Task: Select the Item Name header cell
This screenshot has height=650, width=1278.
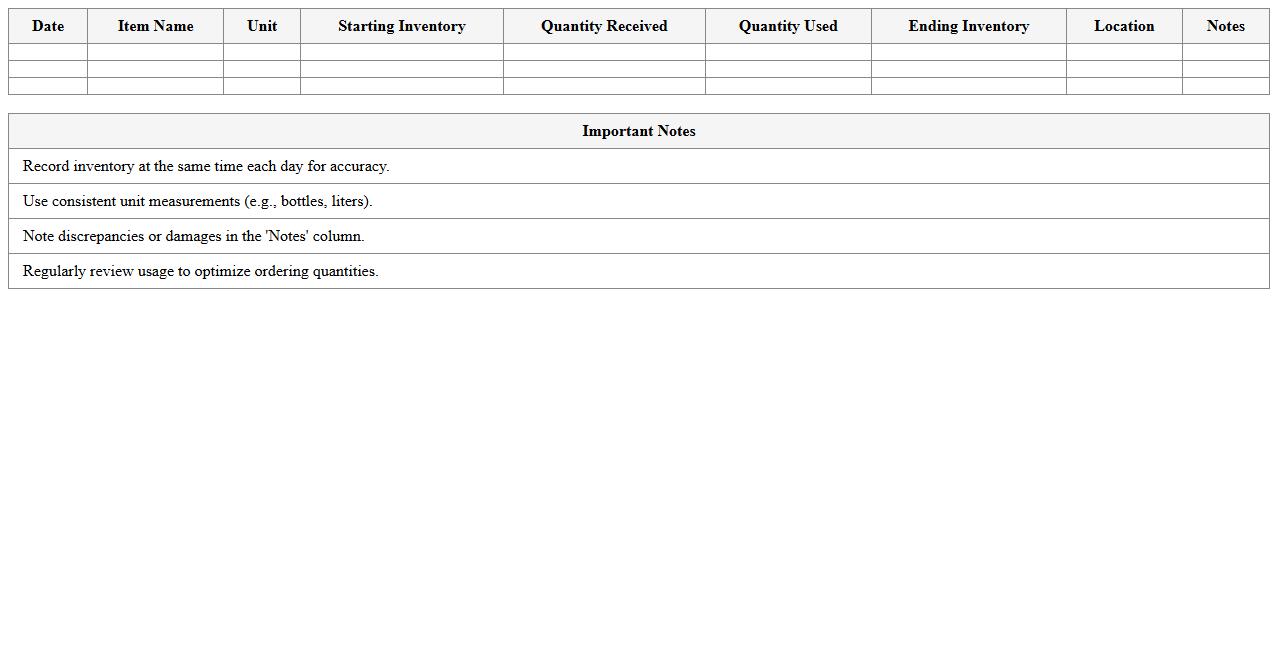Action: click(155, 26)
